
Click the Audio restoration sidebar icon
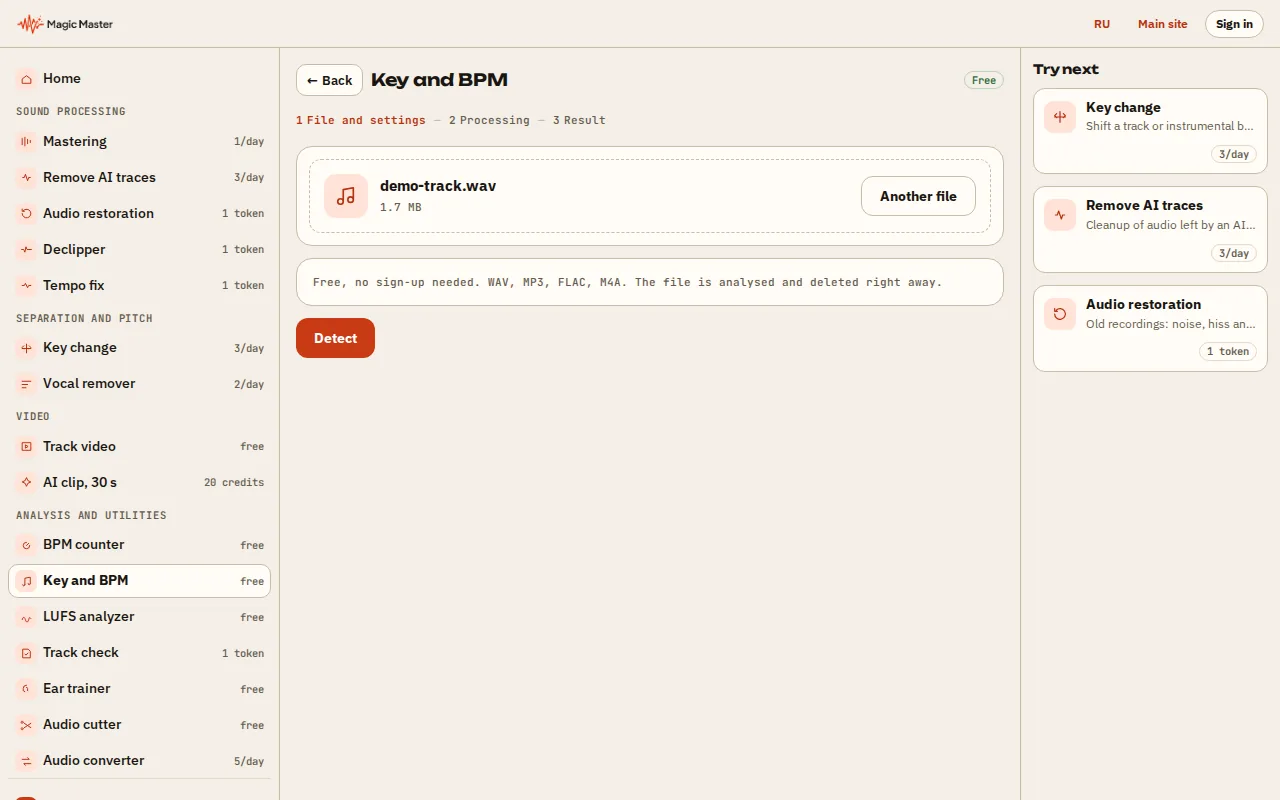pos(26,214)
